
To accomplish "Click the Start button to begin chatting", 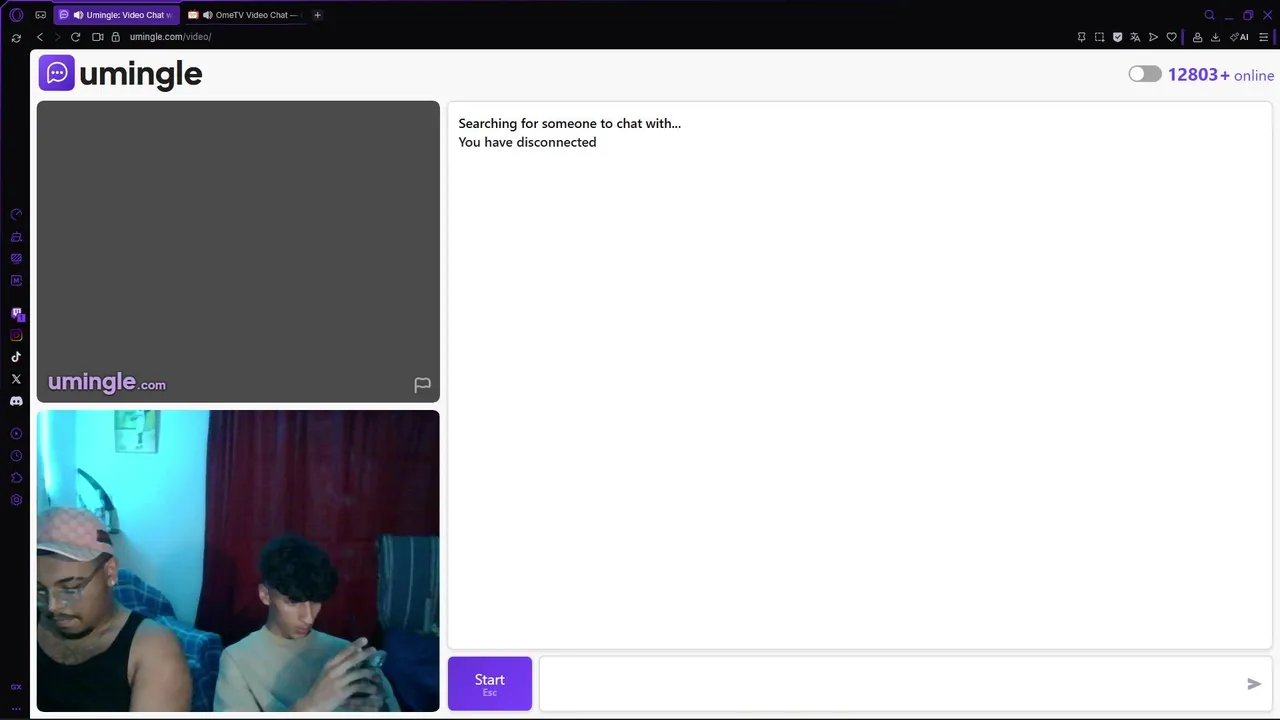I will point(490,684).
